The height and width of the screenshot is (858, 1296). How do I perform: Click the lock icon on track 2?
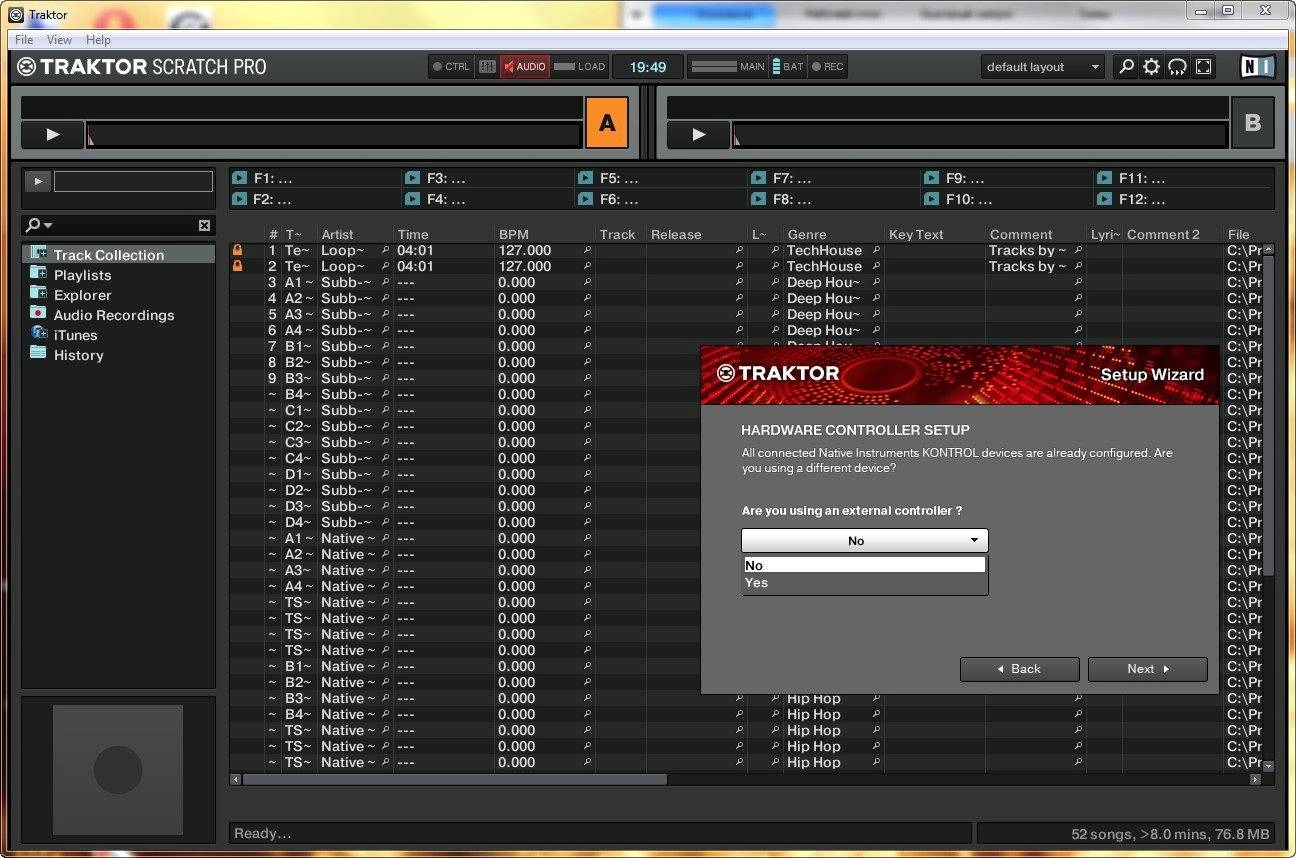tap(238, 266)
